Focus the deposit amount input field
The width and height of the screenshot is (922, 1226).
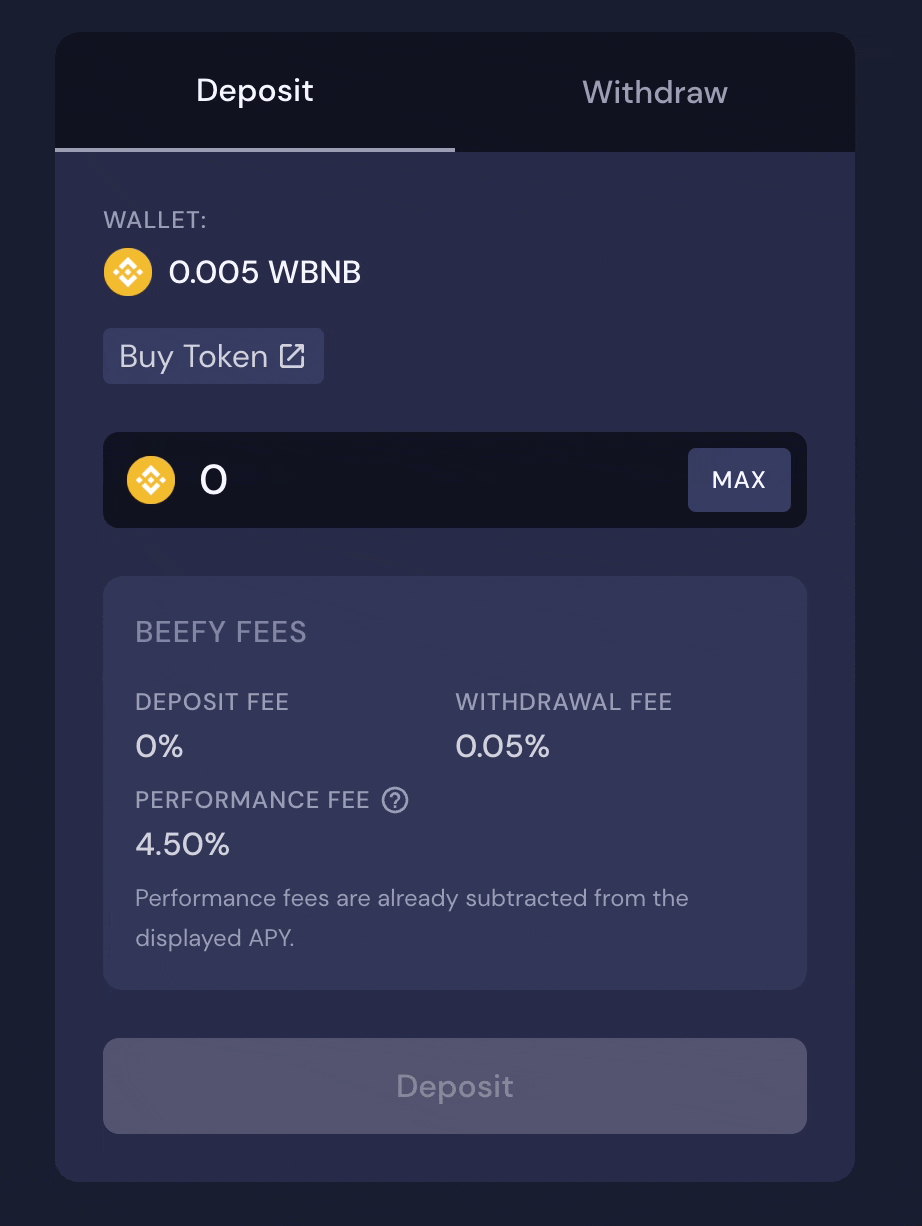pyautogui.click(x=430, y=480)
